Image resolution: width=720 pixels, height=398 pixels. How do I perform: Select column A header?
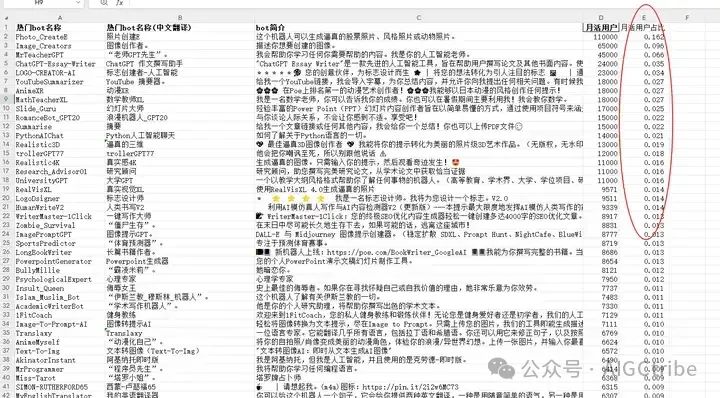tap(60, 18)
